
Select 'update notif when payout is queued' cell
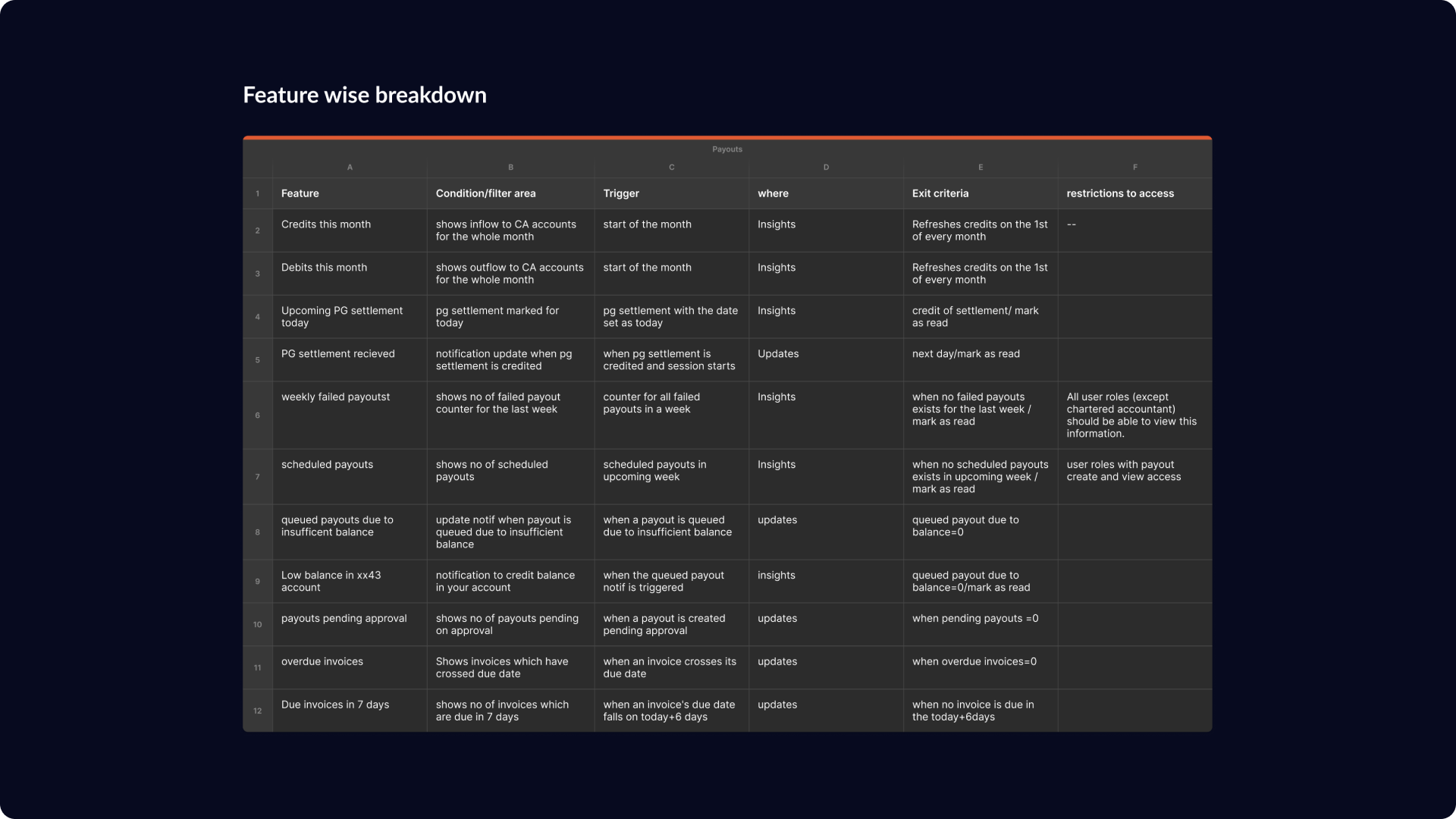[510, 532]
